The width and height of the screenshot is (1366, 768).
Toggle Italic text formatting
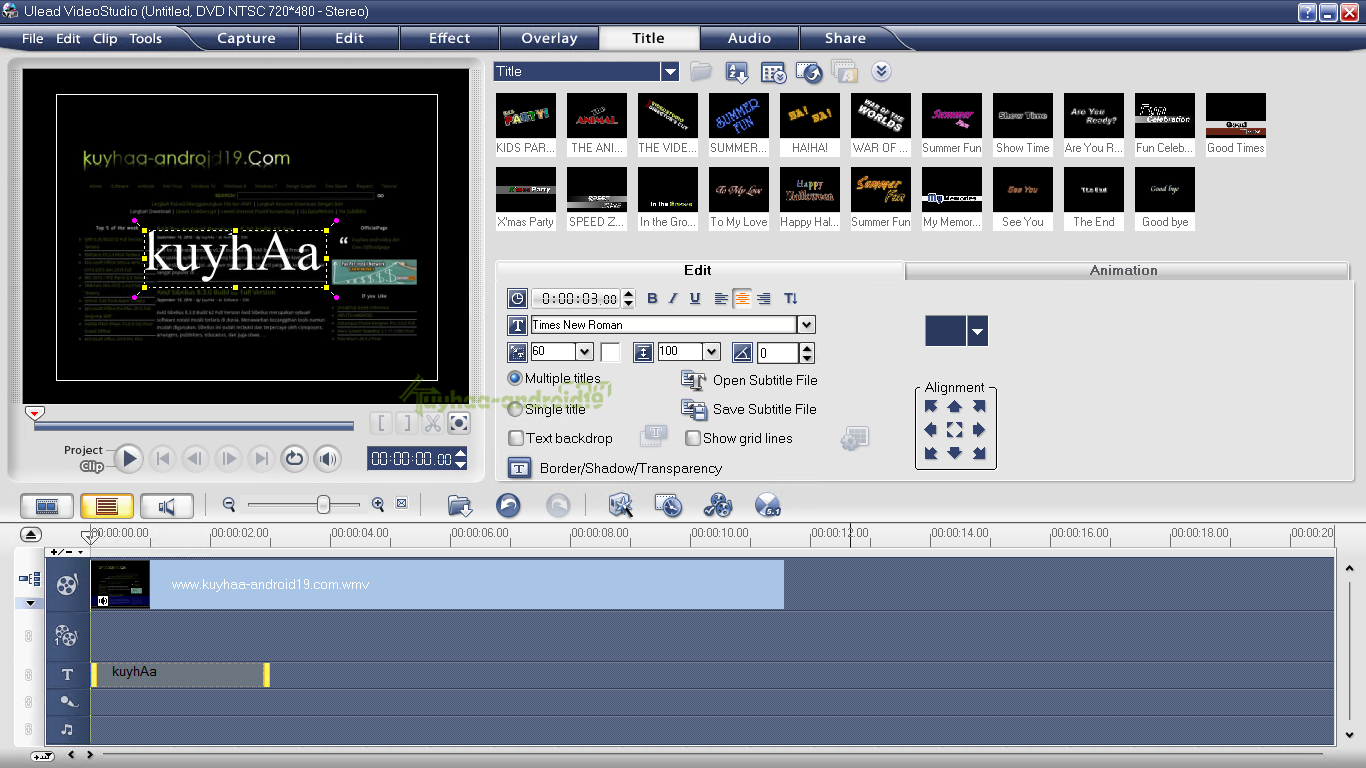(x=673, y=298)
